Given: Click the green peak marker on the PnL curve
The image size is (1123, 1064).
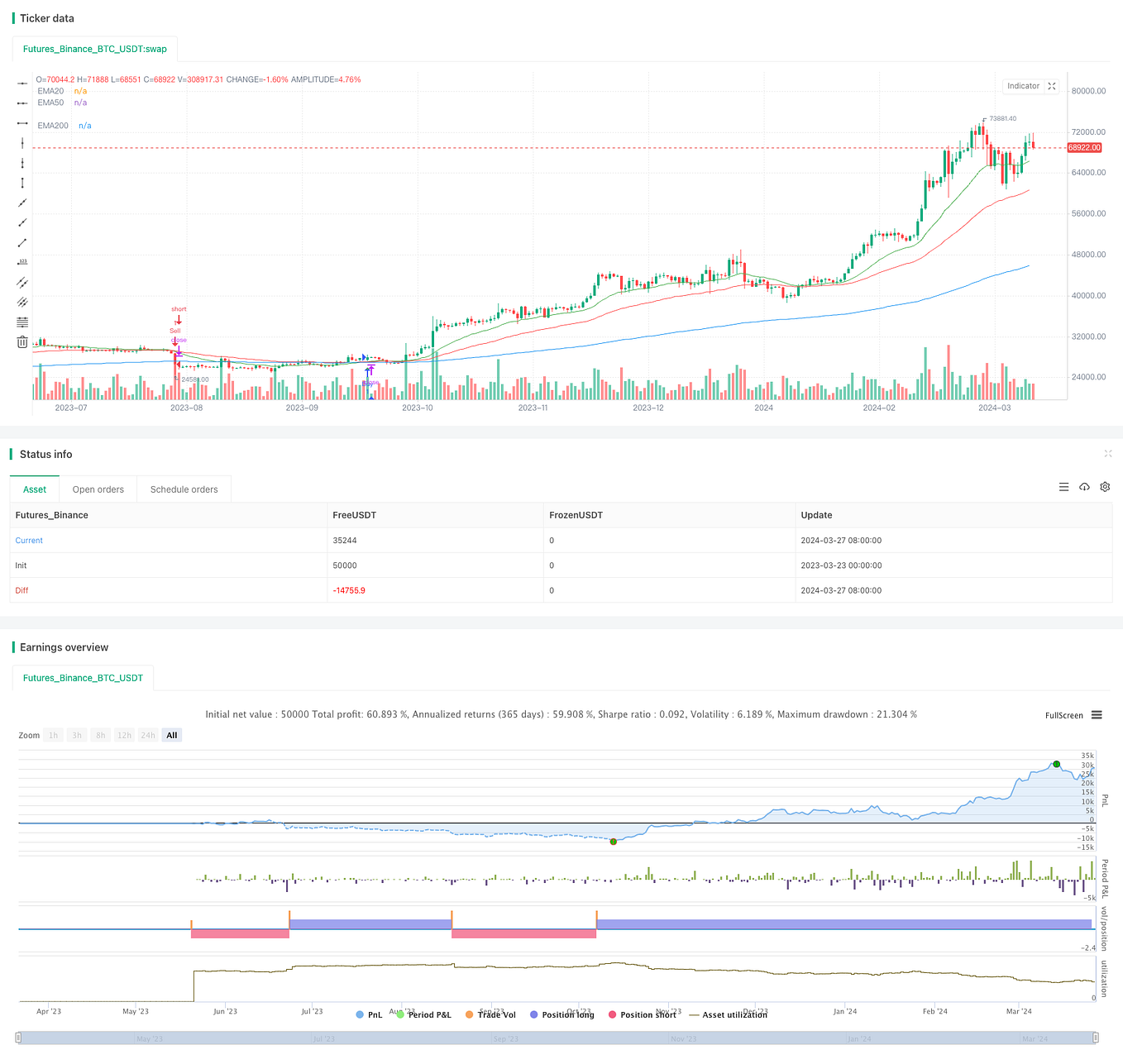Looking at the screenshot, I should [1056, 765].
